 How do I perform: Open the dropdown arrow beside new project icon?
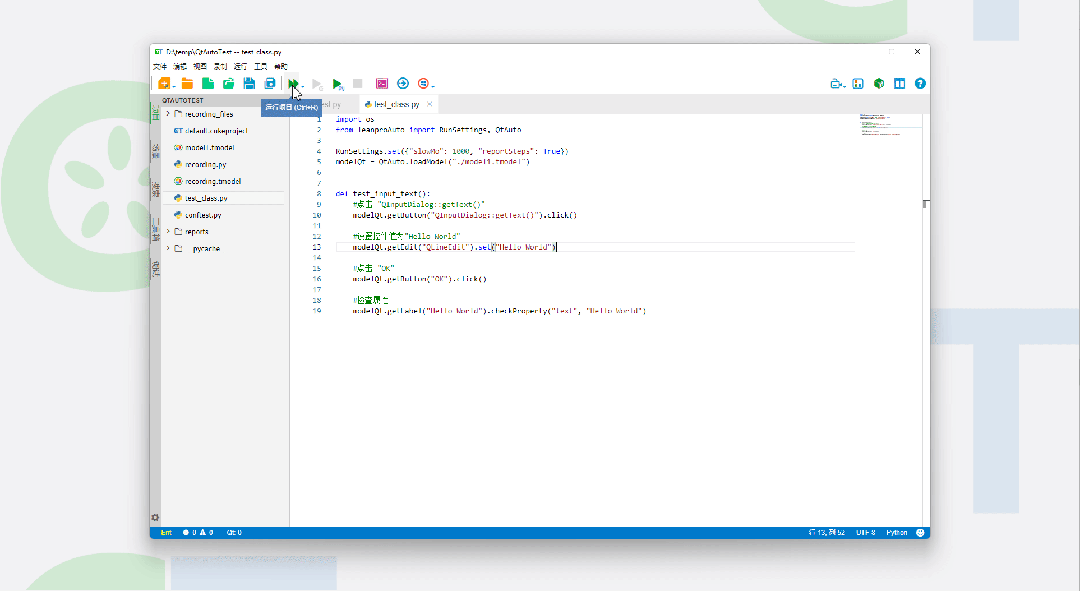coord(174,86)
